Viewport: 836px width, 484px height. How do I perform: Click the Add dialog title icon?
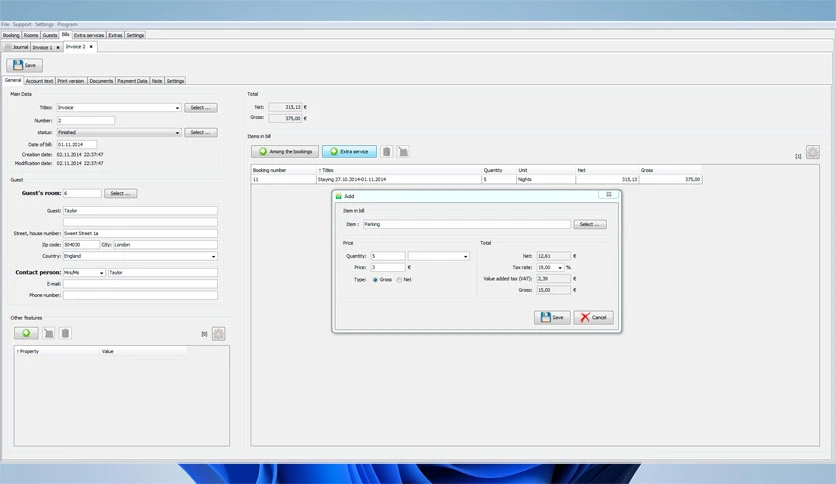[338, 196]
